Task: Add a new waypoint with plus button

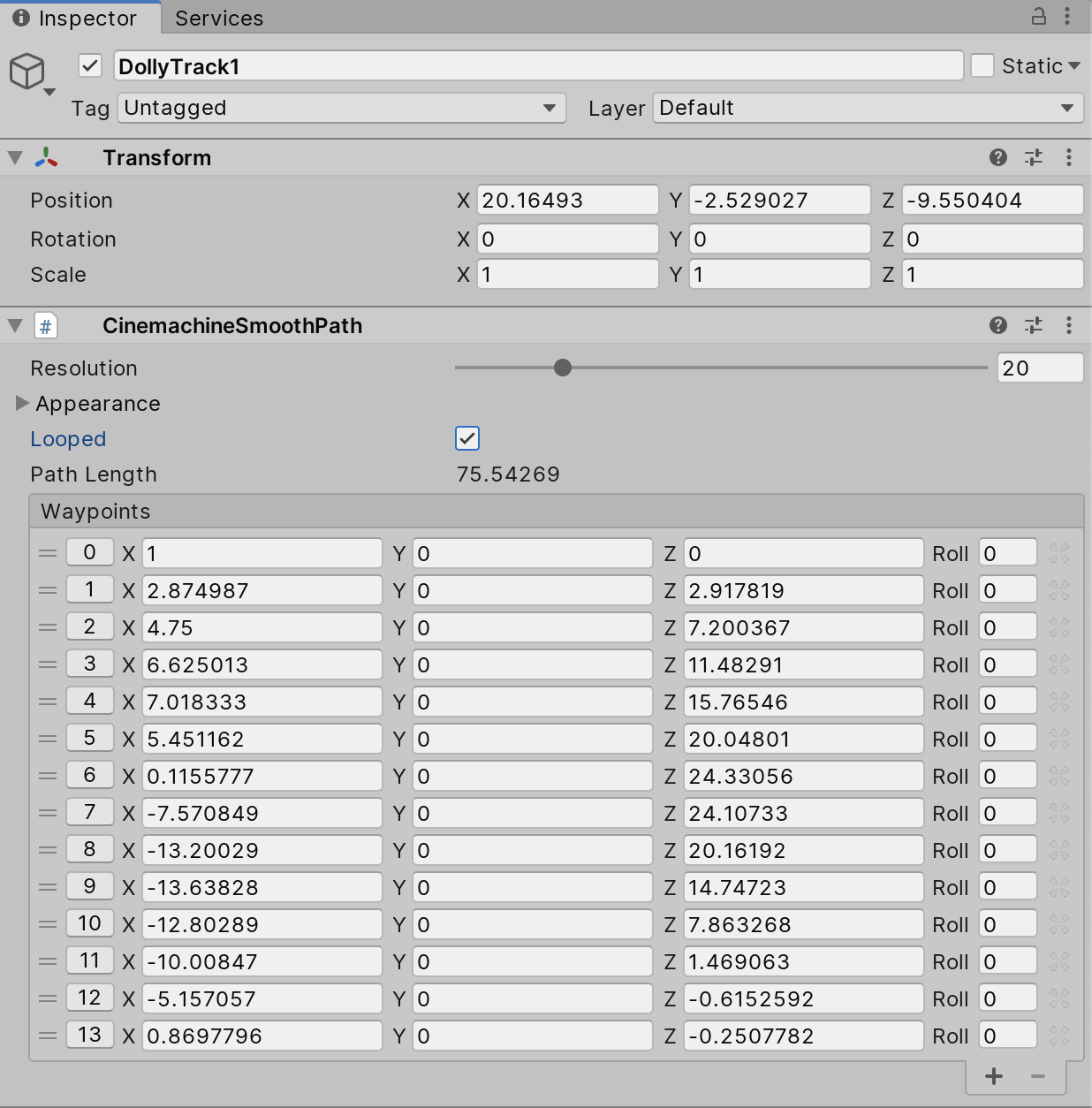Action: [x=994, y=1075]
